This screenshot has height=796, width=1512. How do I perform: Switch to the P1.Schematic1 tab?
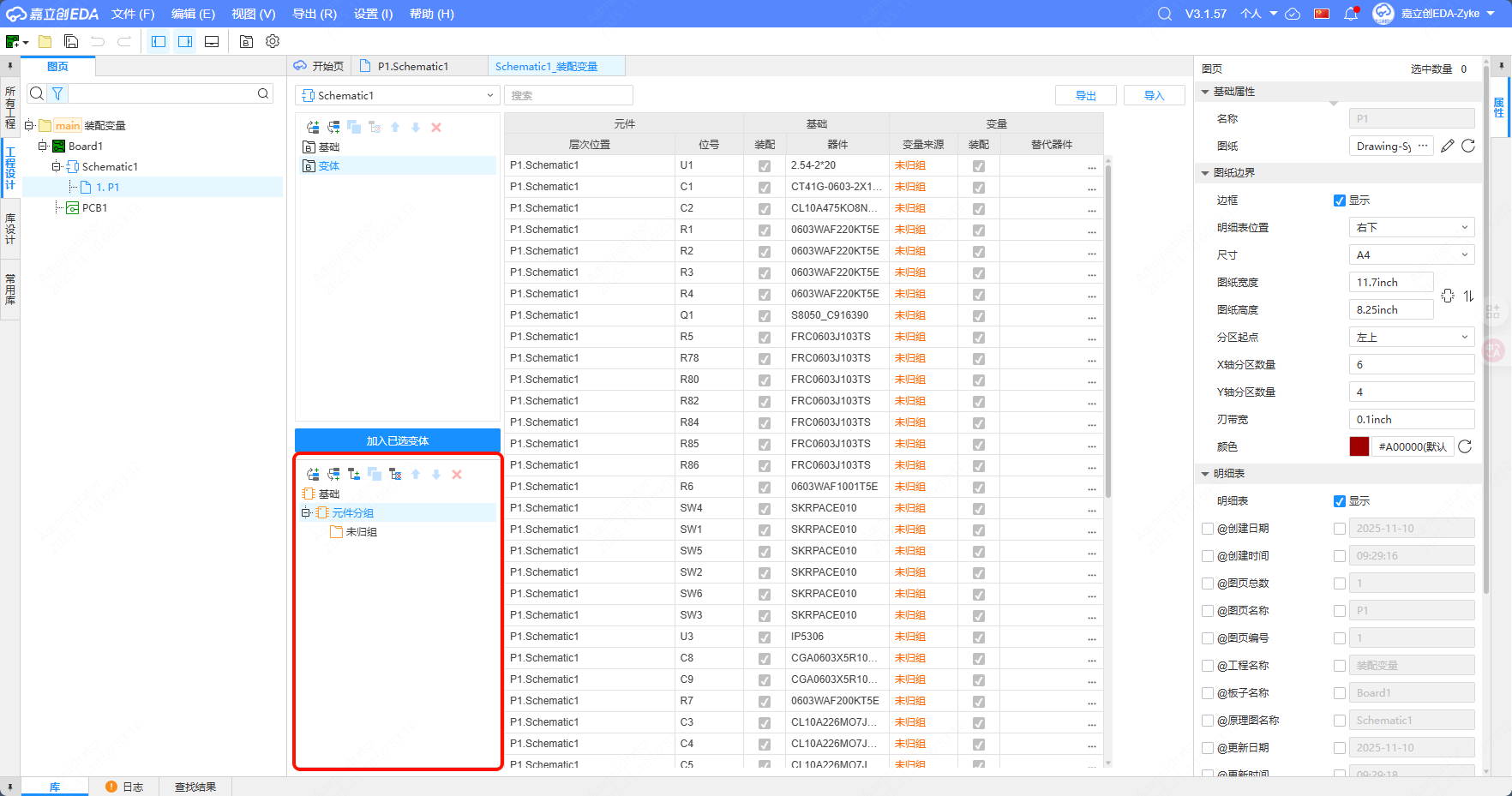(412, 66)
